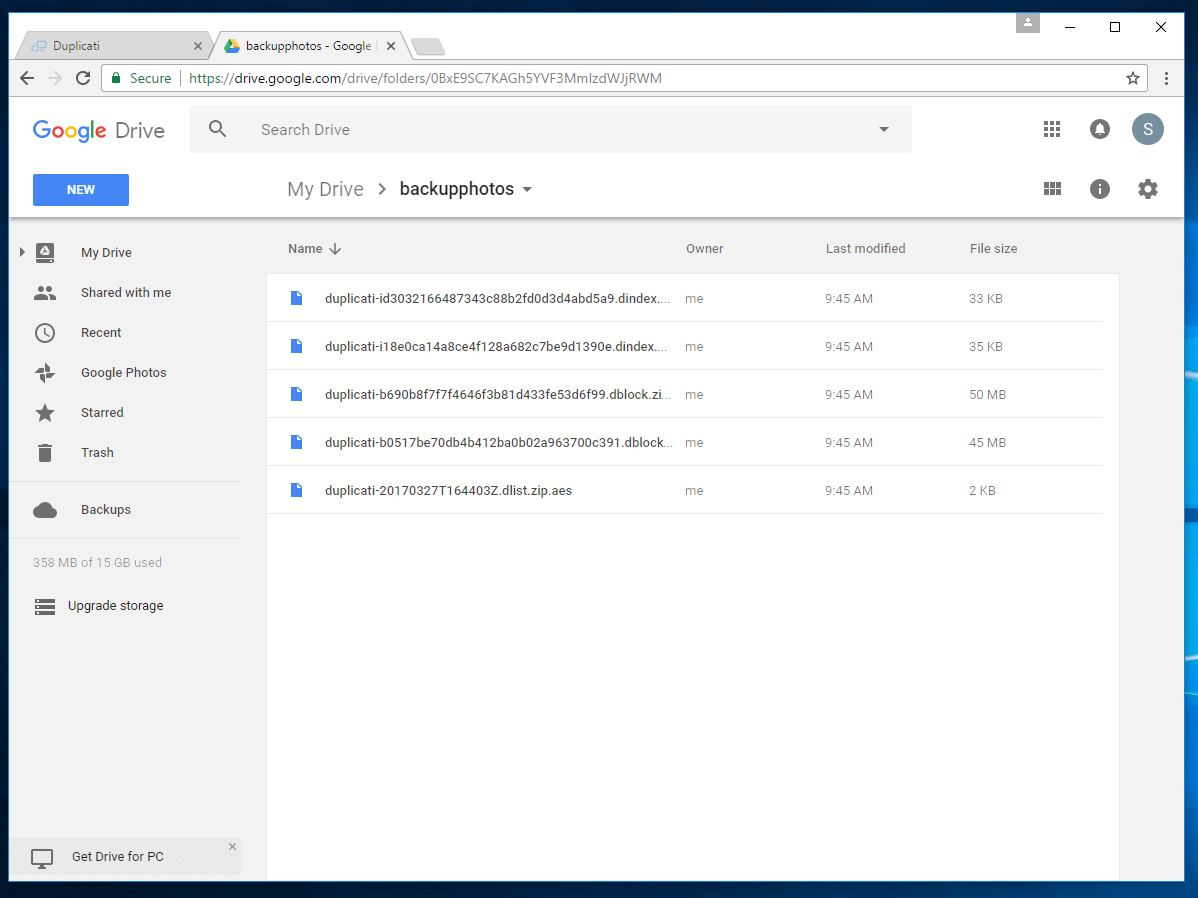Bookmark this page with star icon
This screenshot has height=898, width=1198.
tap(1133, 78)
